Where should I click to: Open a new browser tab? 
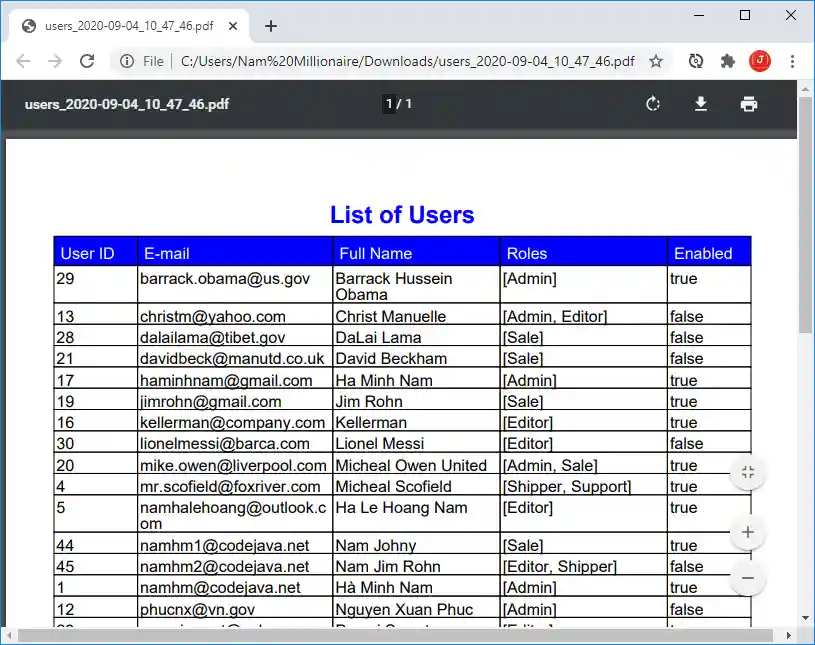coord(270,27)
